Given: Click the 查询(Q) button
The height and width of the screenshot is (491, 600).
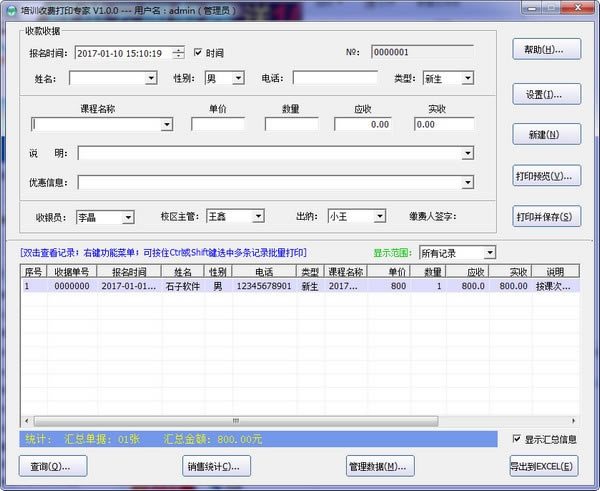Looking at the screenshot, I should [x=52, y=466].
